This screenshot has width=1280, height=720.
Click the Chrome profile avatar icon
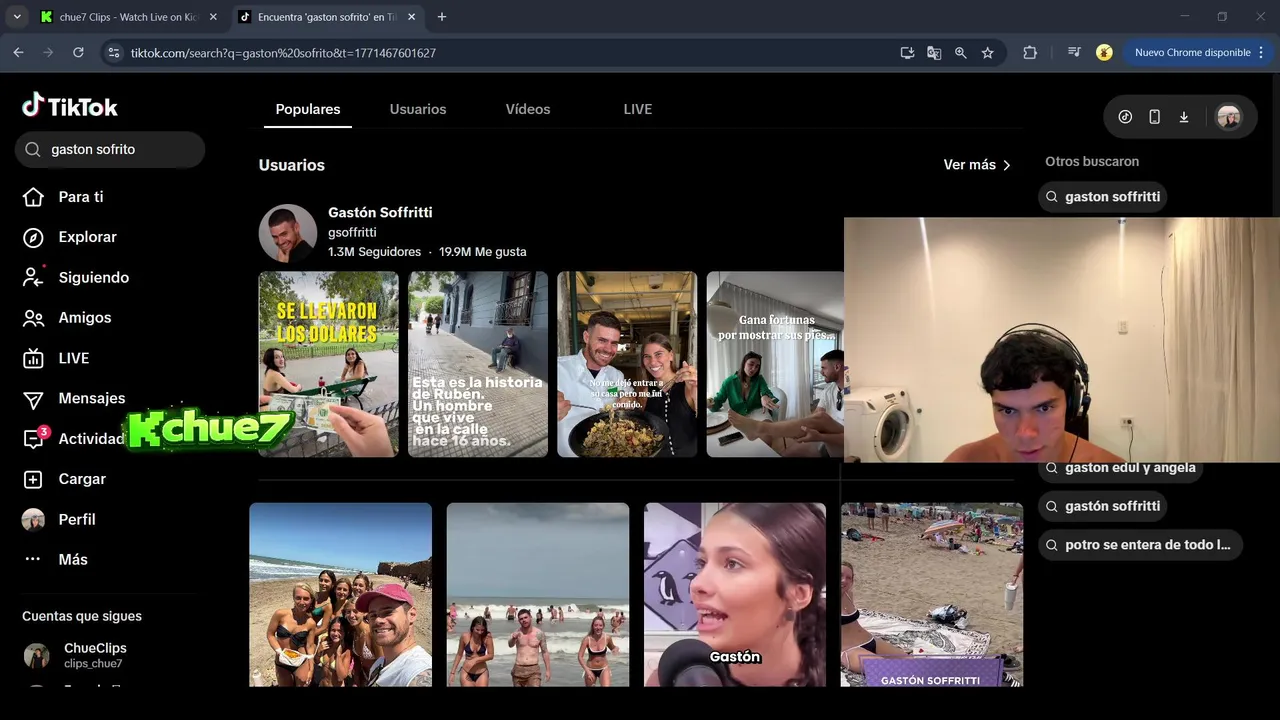1104,53
